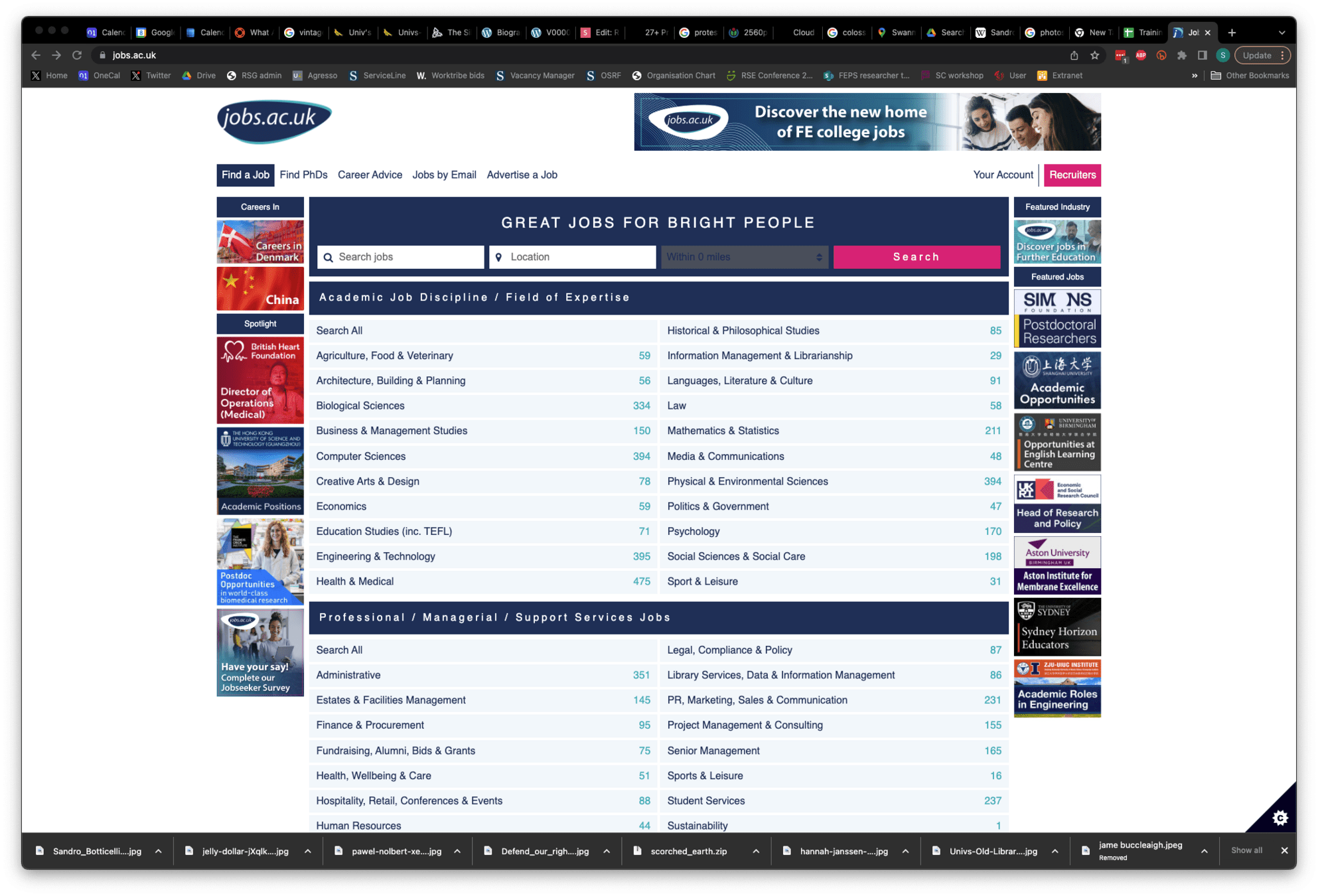The height and width of the screenshot is (896, 1318).
Task: Click the browser reload icon
Action: [77, 55]
